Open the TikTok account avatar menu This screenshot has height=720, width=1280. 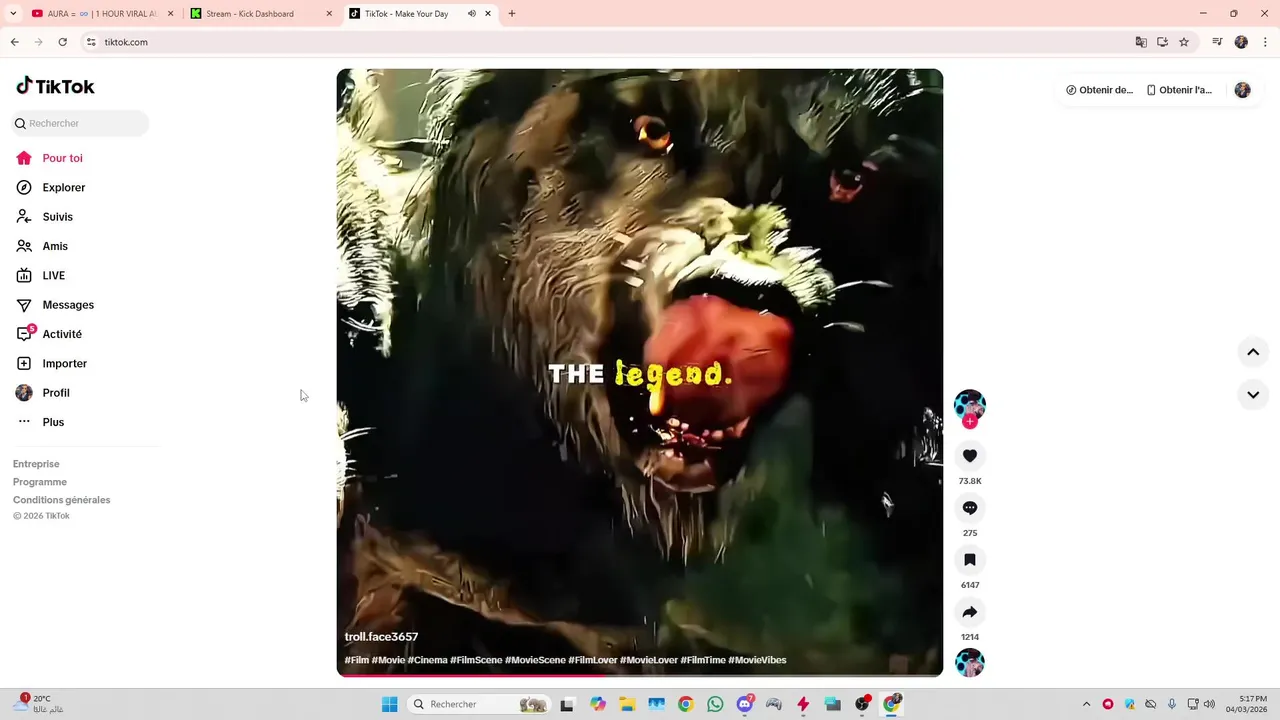pyautogui.click(x=1243, y=90)
